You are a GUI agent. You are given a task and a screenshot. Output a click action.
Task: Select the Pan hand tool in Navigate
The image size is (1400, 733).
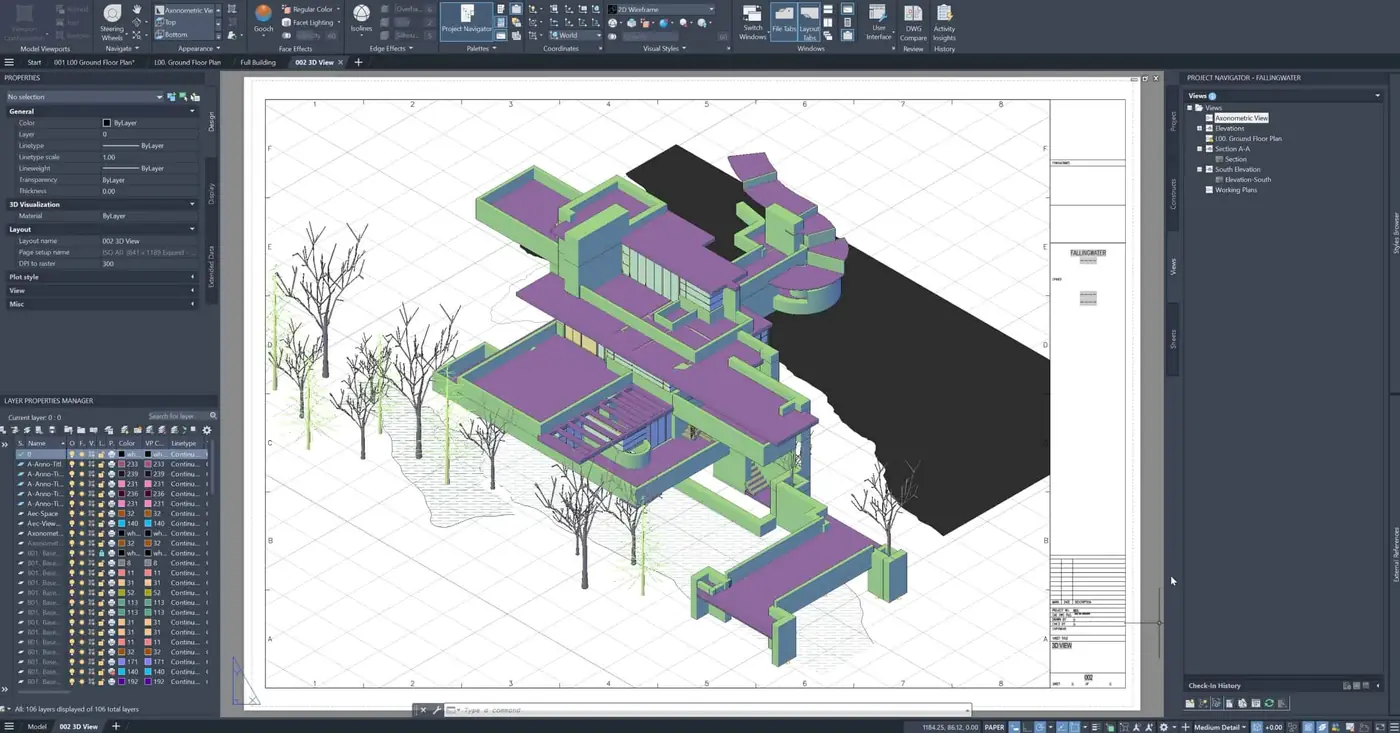(x=137, y=9)
